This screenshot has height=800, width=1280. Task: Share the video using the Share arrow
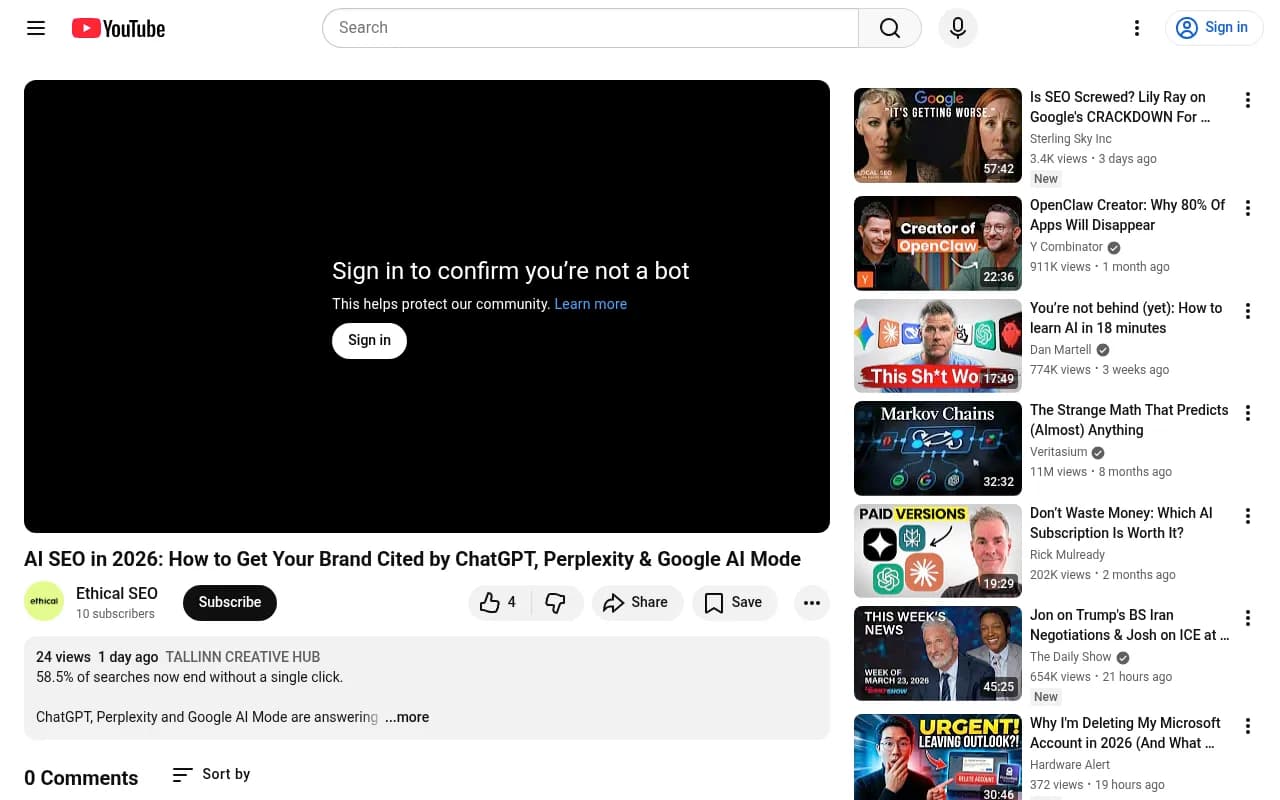637,602
